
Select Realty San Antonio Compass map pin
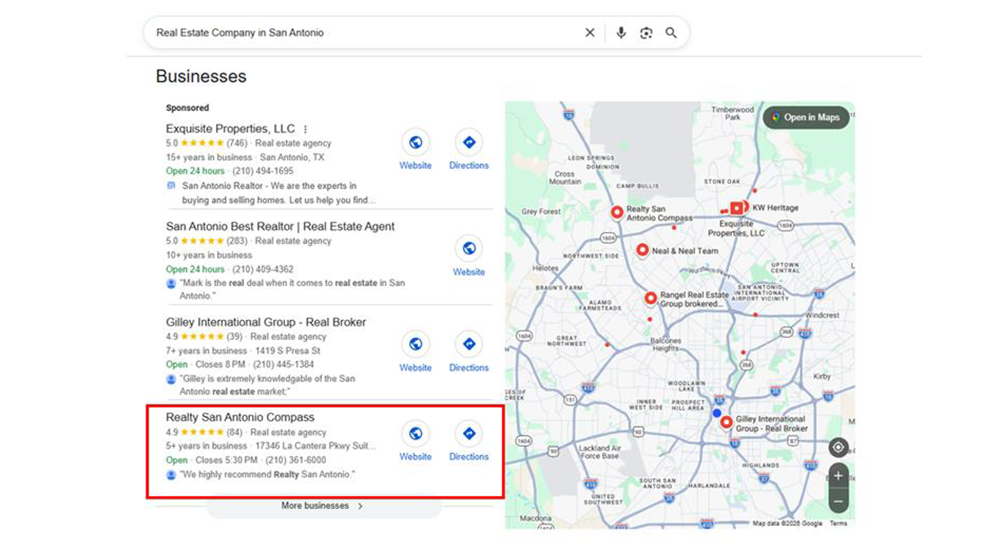(x=617, y=212)
